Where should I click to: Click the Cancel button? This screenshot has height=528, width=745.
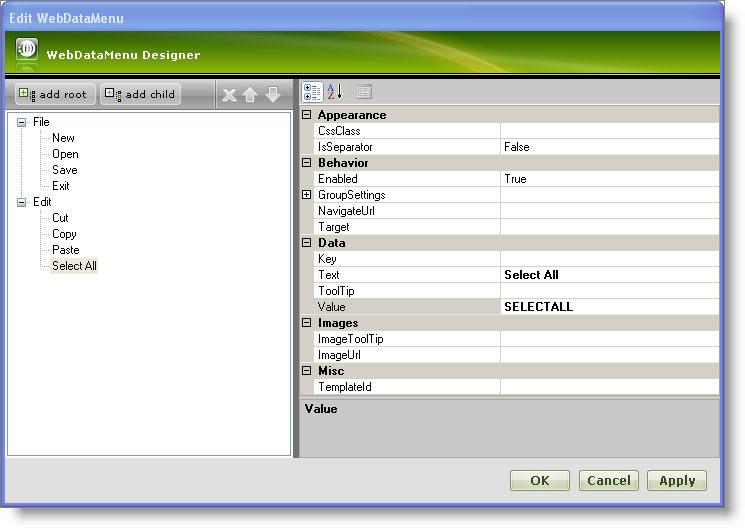click(608, 481)
